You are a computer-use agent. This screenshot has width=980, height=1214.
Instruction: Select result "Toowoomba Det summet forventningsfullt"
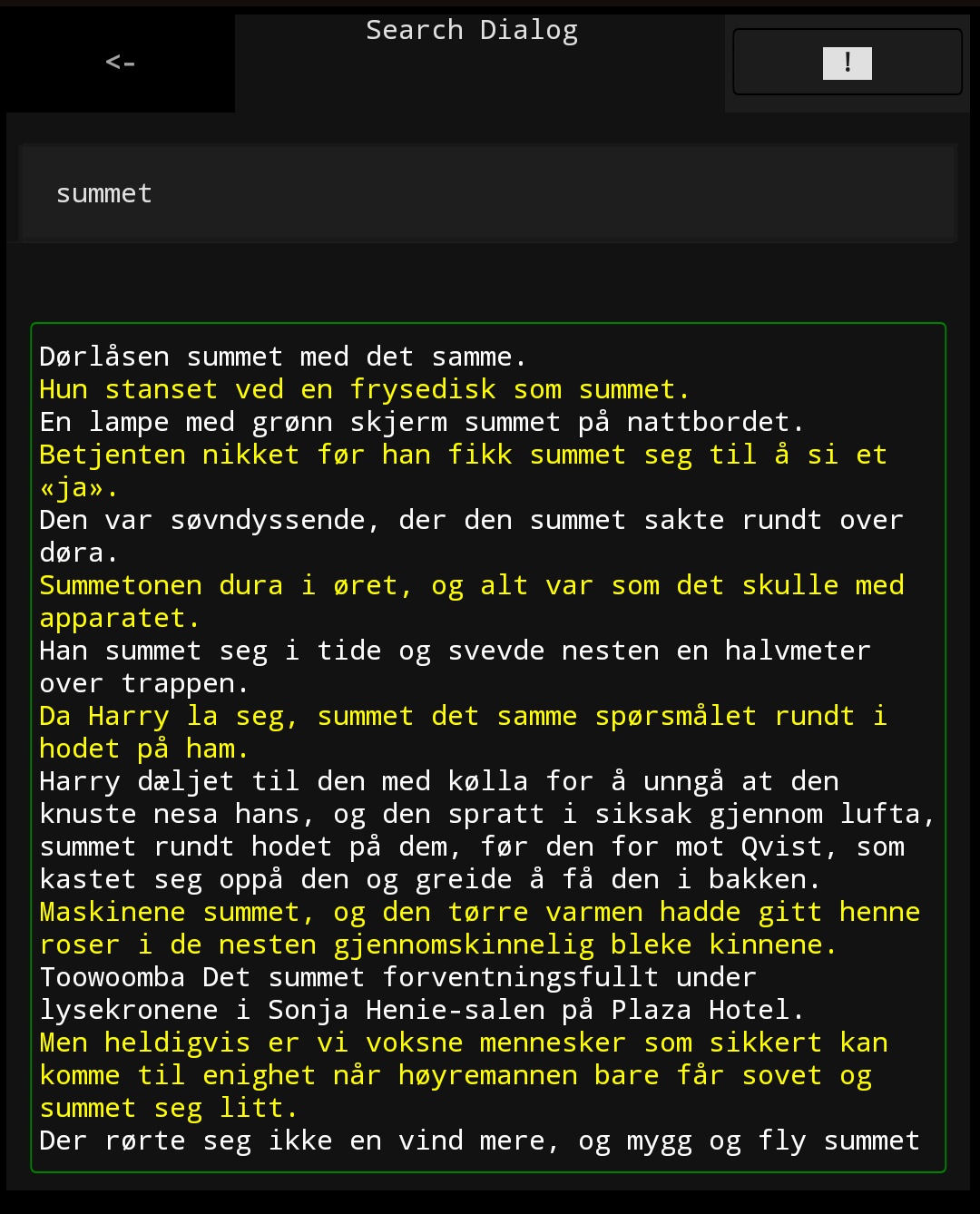coord(397,978)
